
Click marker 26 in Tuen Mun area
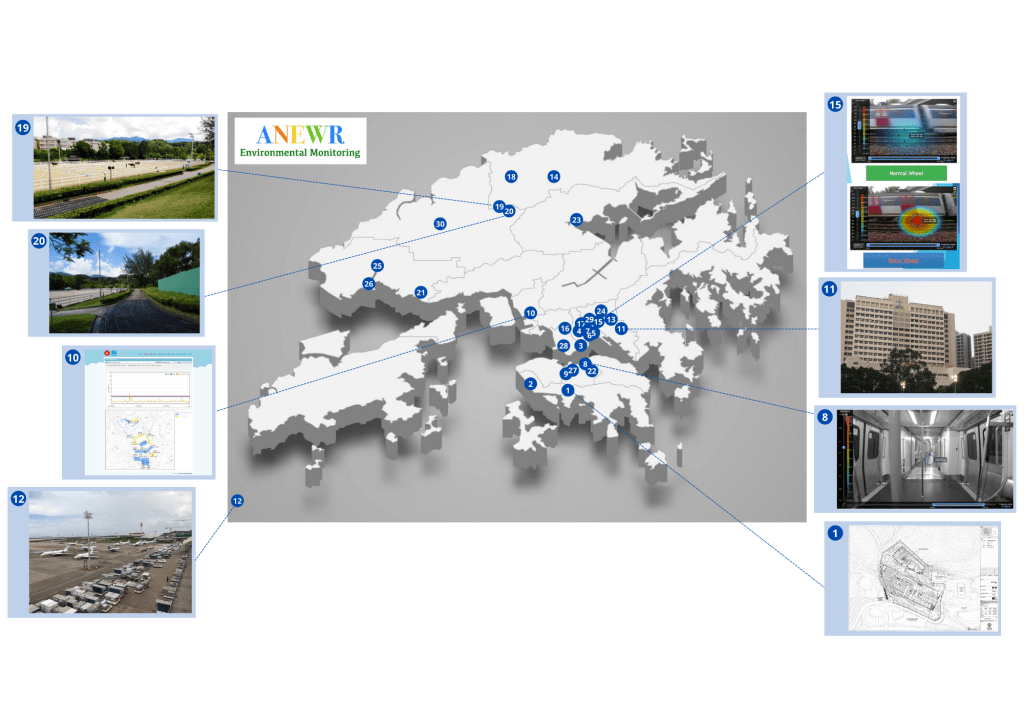[368, 285]
